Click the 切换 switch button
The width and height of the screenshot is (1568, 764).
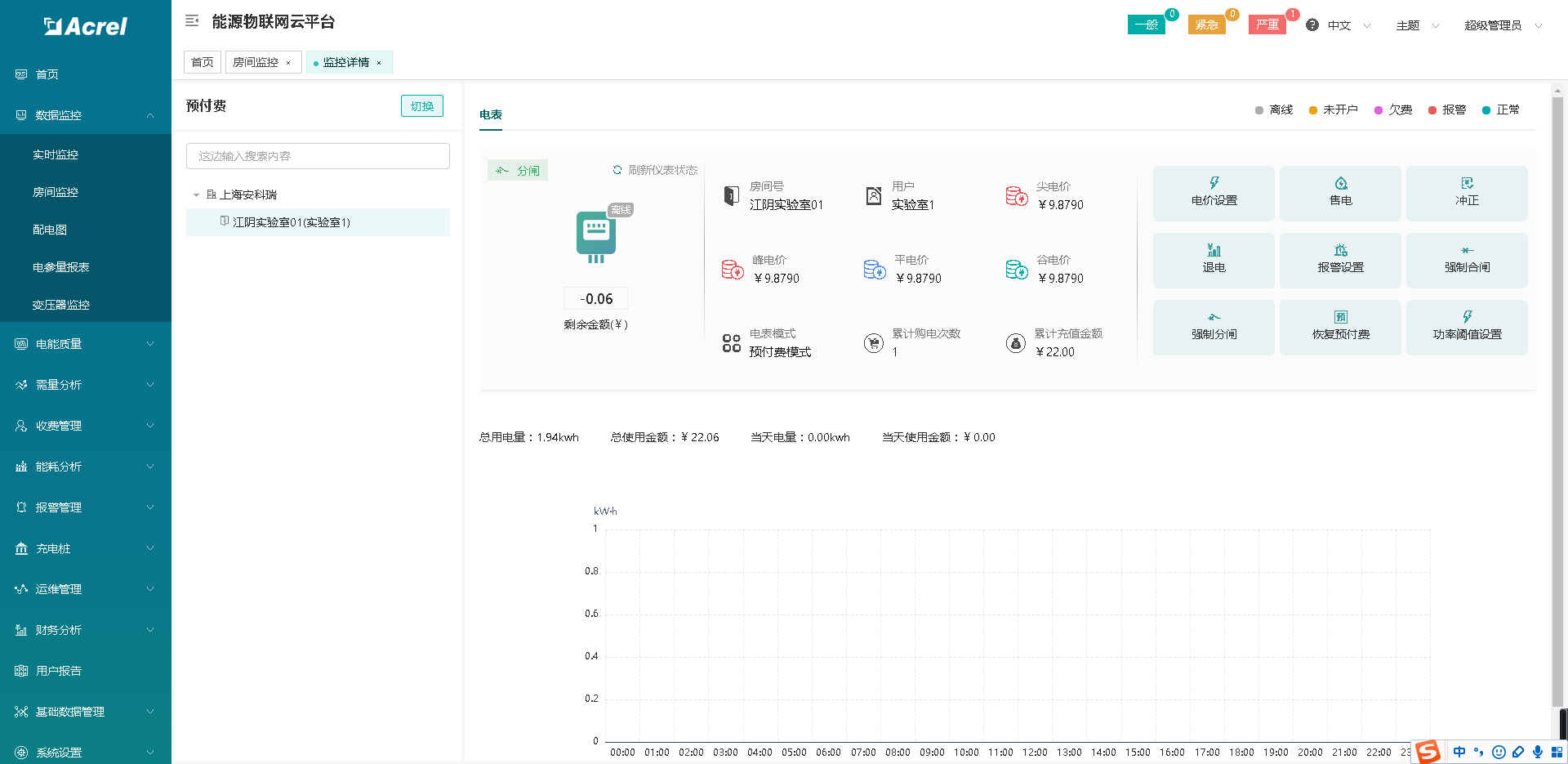[x=422, y=106]
